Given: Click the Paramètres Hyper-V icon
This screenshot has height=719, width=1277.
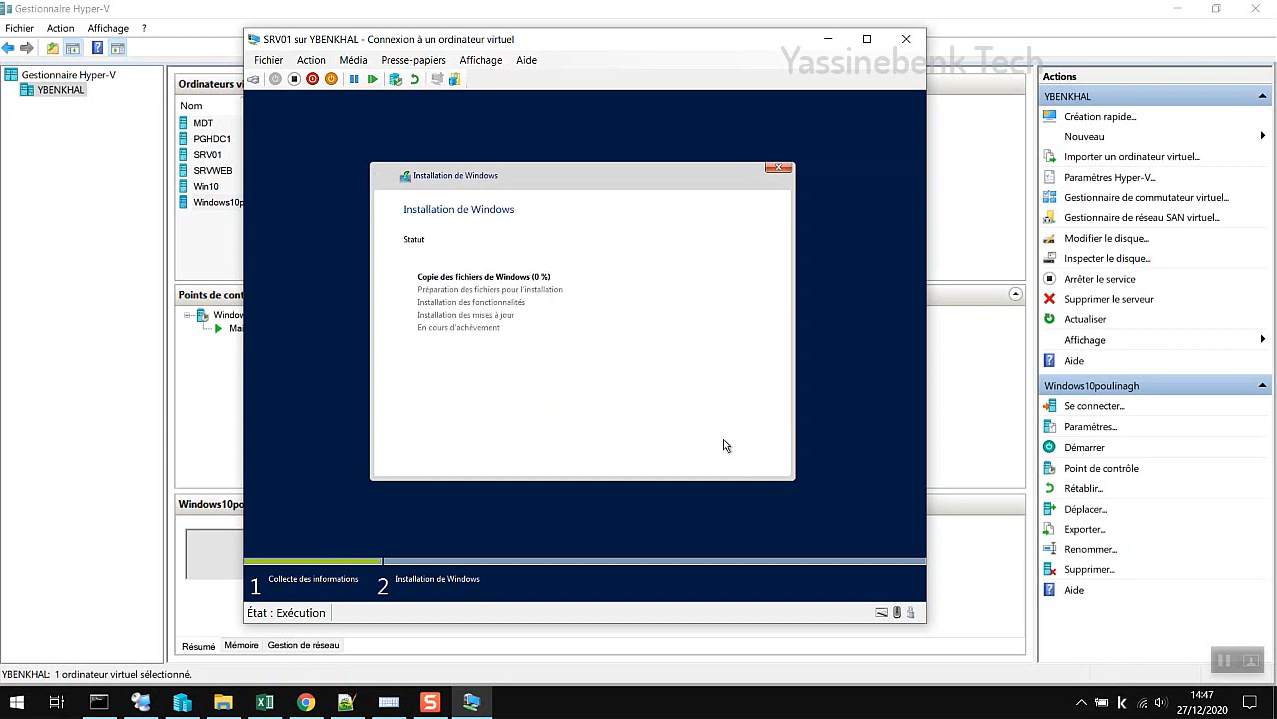Looking at the screenshot, I should tap(1049, 177).
